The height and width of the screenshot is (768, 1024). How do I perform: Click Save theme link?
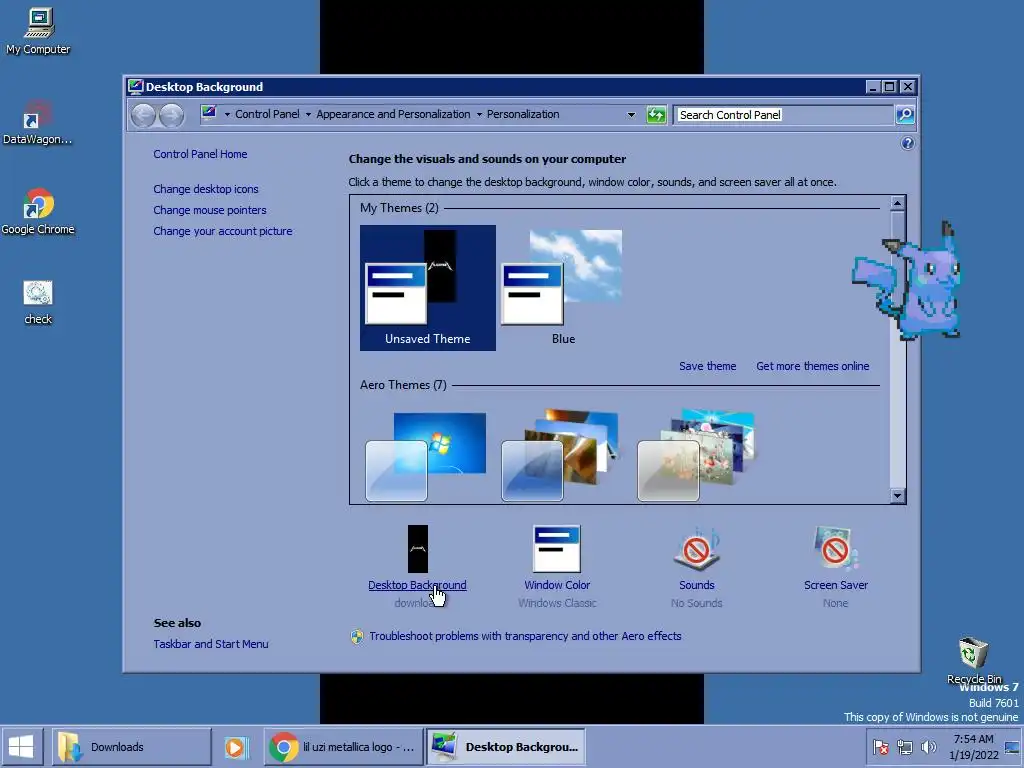tap(707, 366)
